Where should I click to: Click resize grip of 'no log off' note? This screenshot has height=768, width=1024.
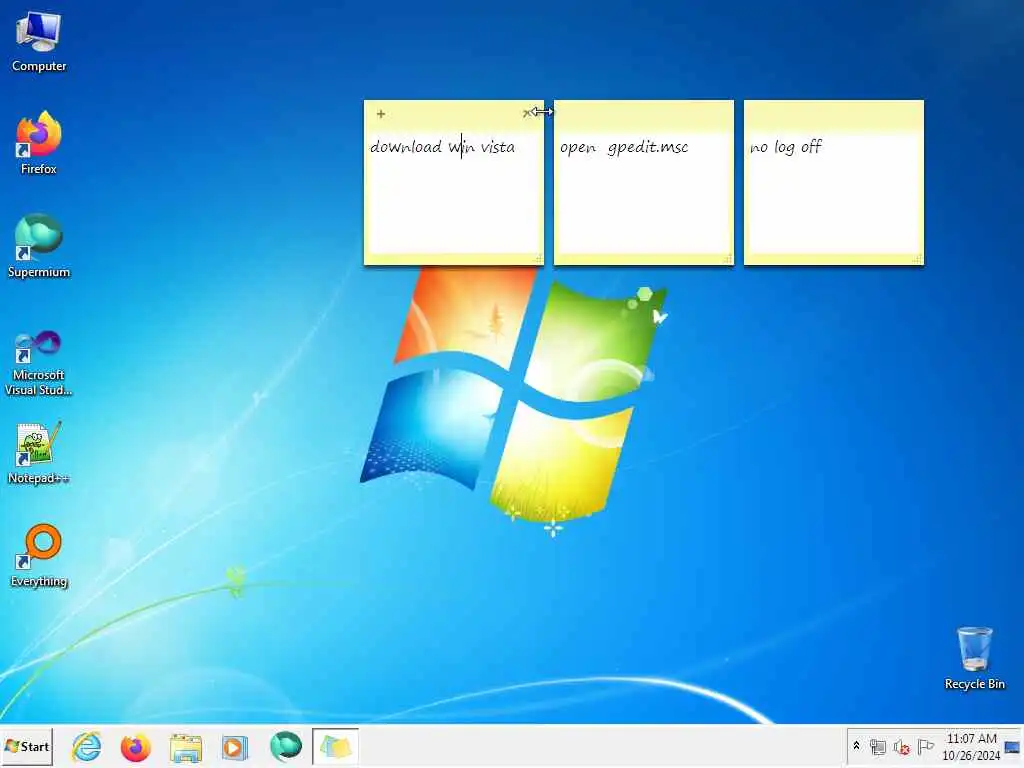[918, 259]
